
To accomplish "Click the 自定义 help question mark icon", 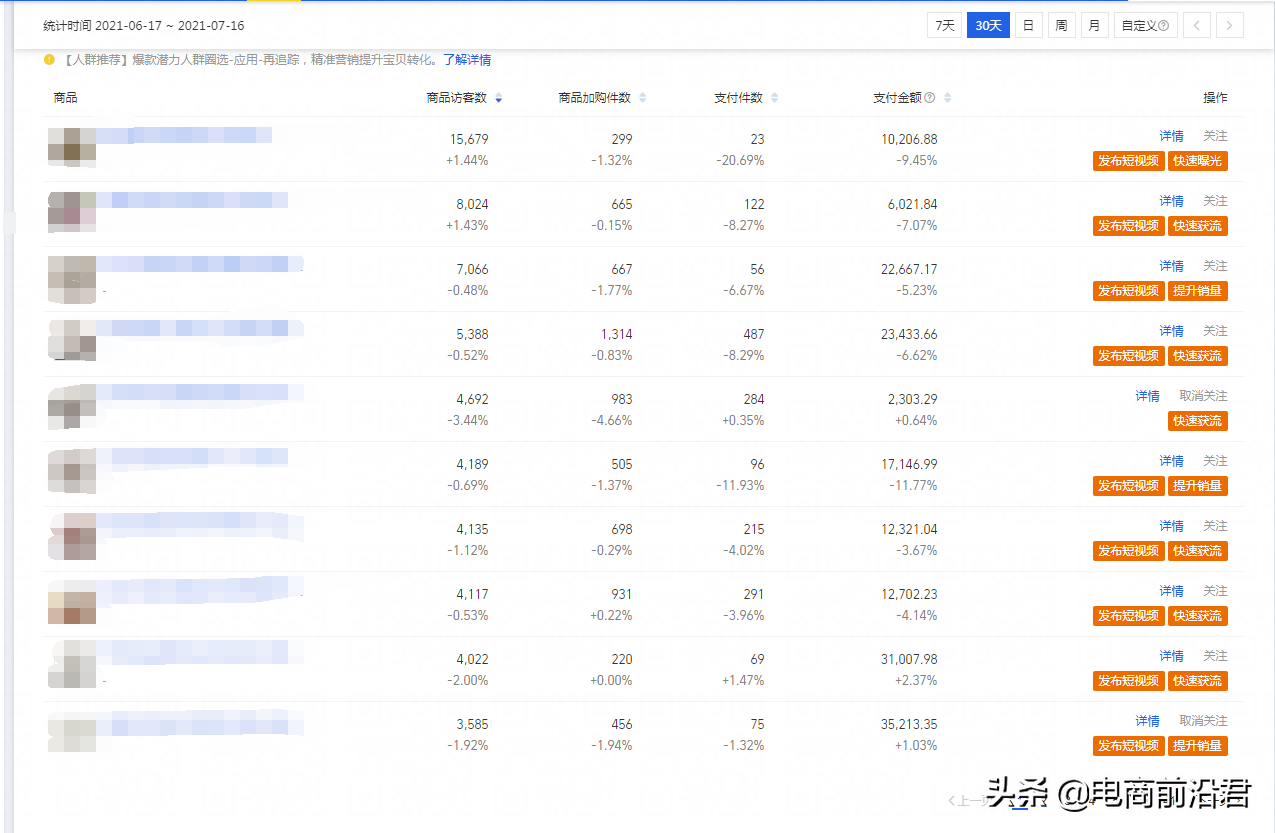I will (1166, 24).
